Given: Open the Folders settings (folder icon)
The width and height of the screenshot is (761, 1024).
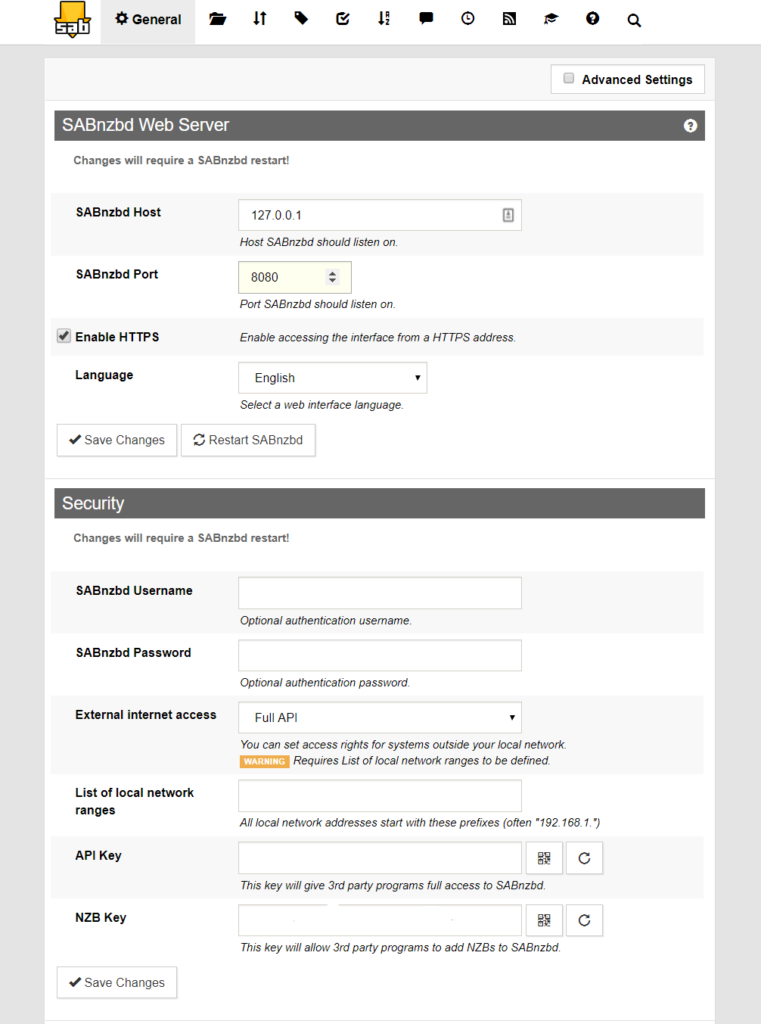Looking at the screenshot, I should pyautogui.click(x=218, y=19).
